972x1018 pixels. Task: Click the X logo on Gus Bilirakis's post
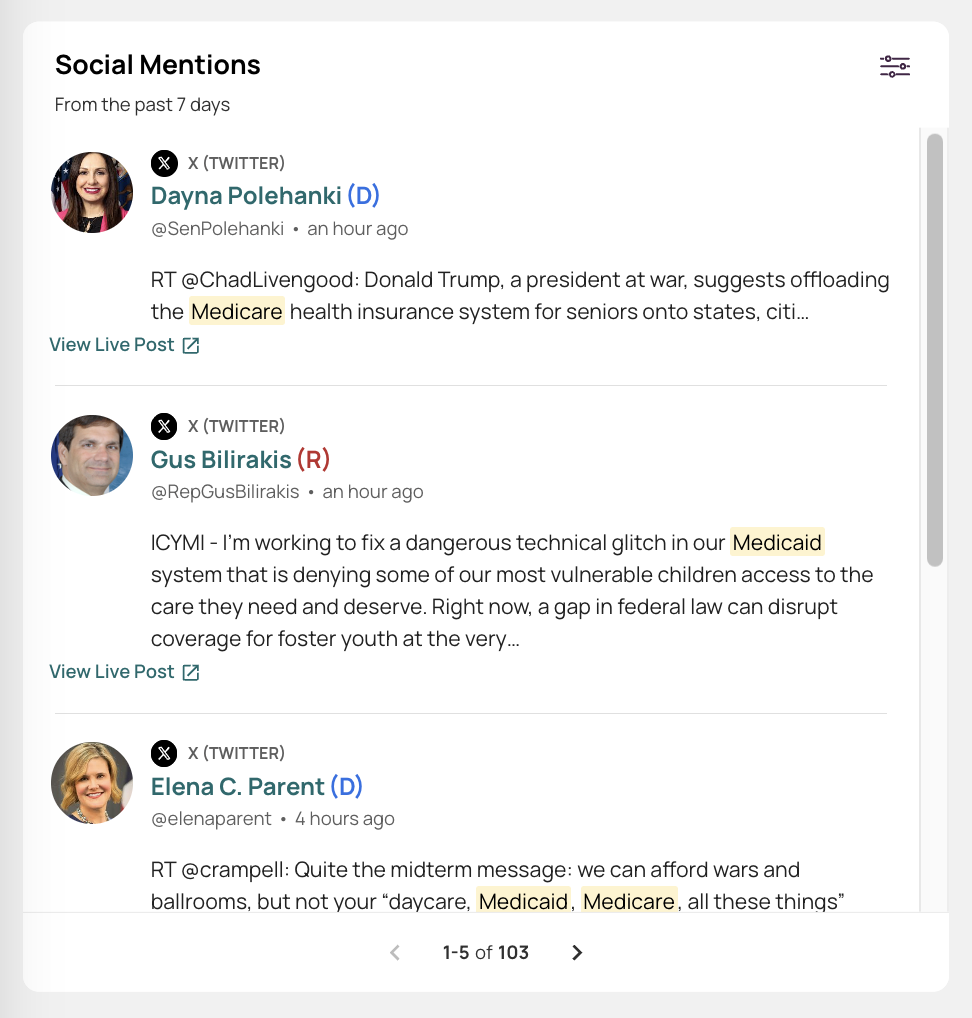[x=164, y=426]
